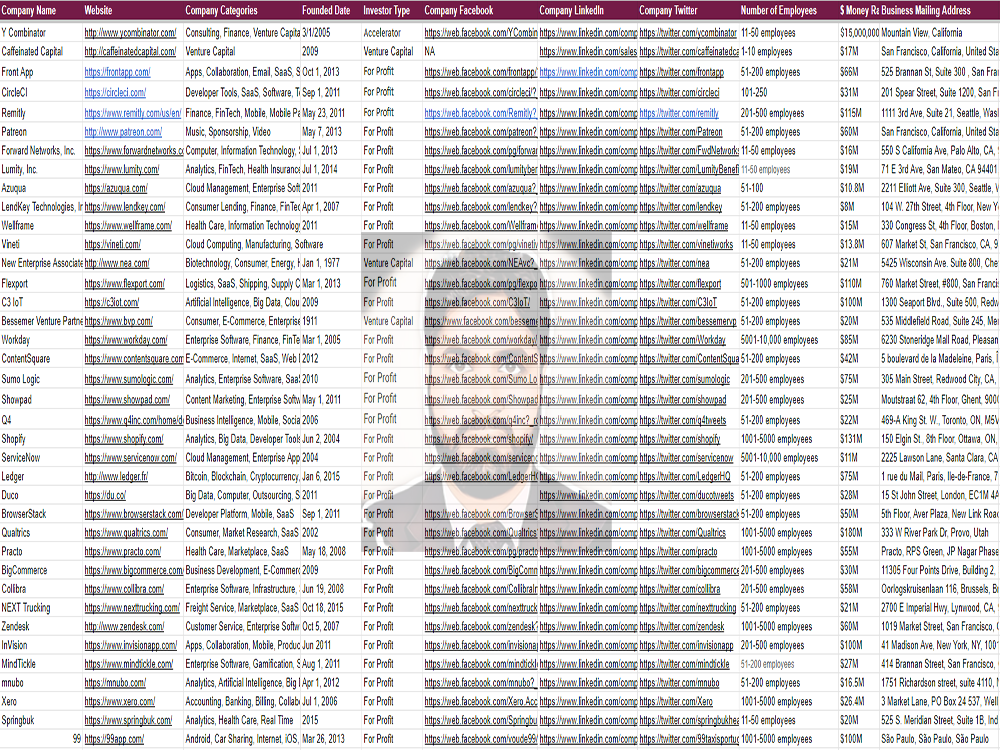This screenshot has width=1000, height=750.
Task: Select the Caffeinated Capital name cell
Action: point(32,52)
